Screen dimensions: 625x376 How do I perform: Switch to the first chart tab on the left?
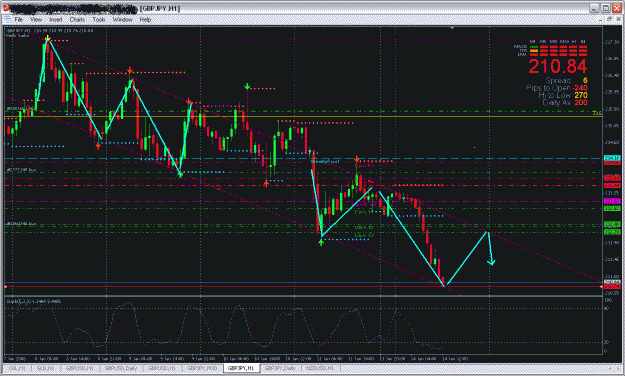point(17,368)
